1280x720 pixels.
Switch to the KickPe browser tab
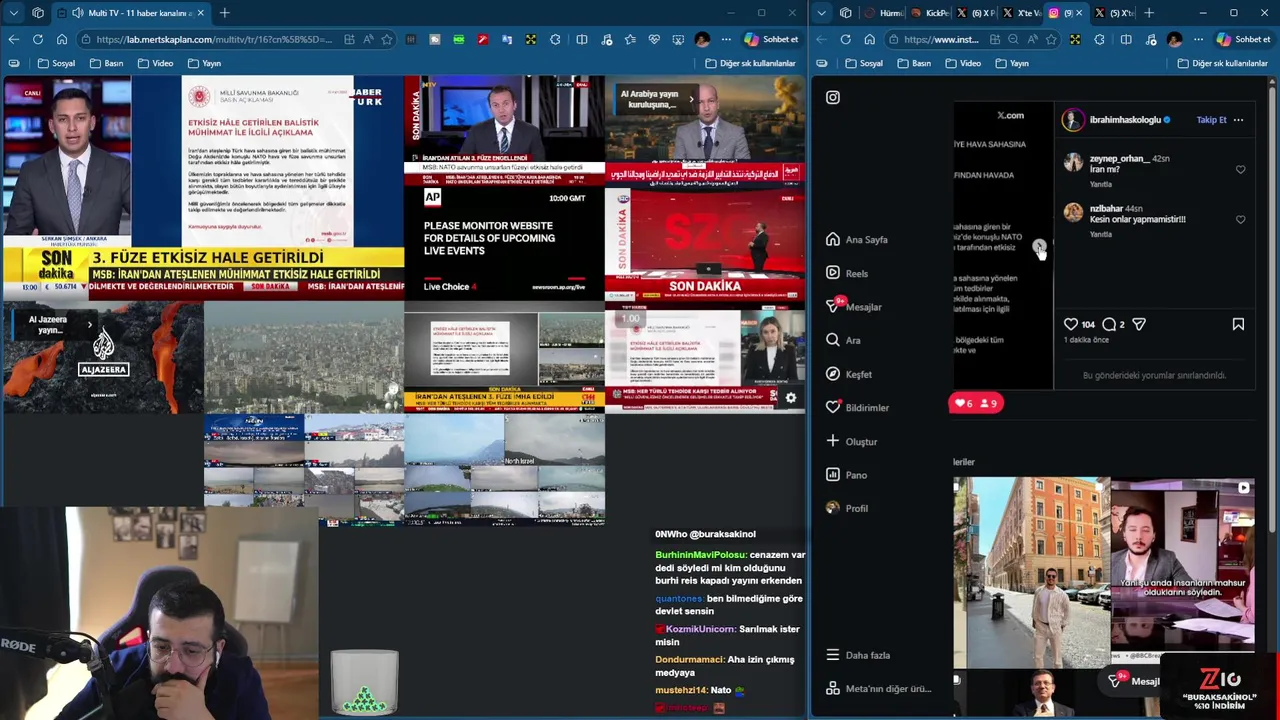click(930, 13)
